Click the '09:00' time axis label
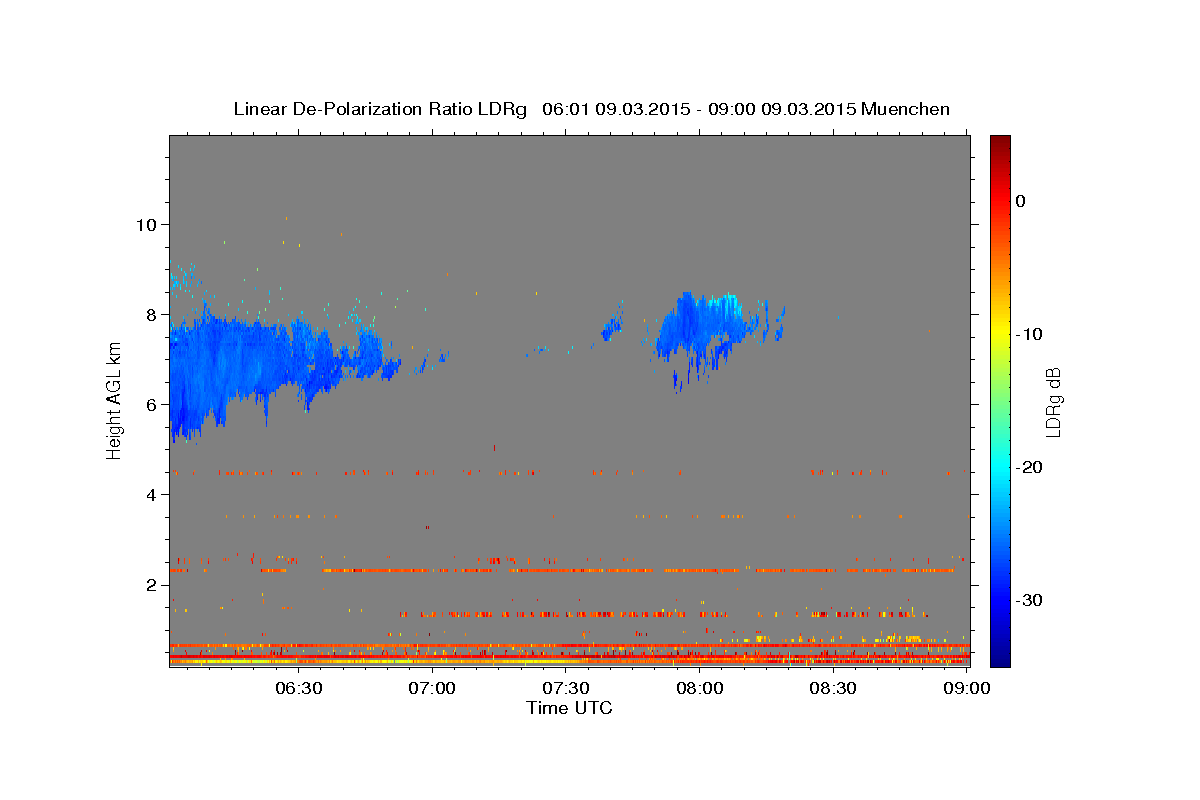 (x=967, y=688)
